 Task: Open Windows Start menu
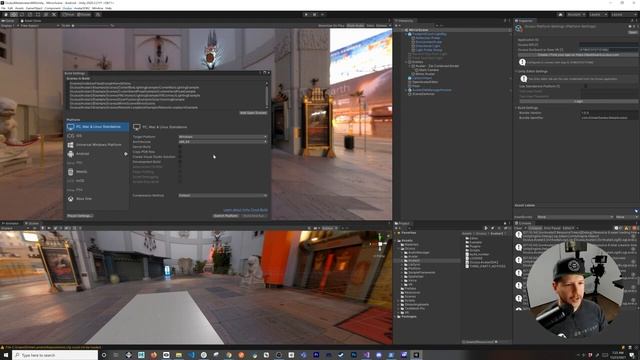coord(6,355)
